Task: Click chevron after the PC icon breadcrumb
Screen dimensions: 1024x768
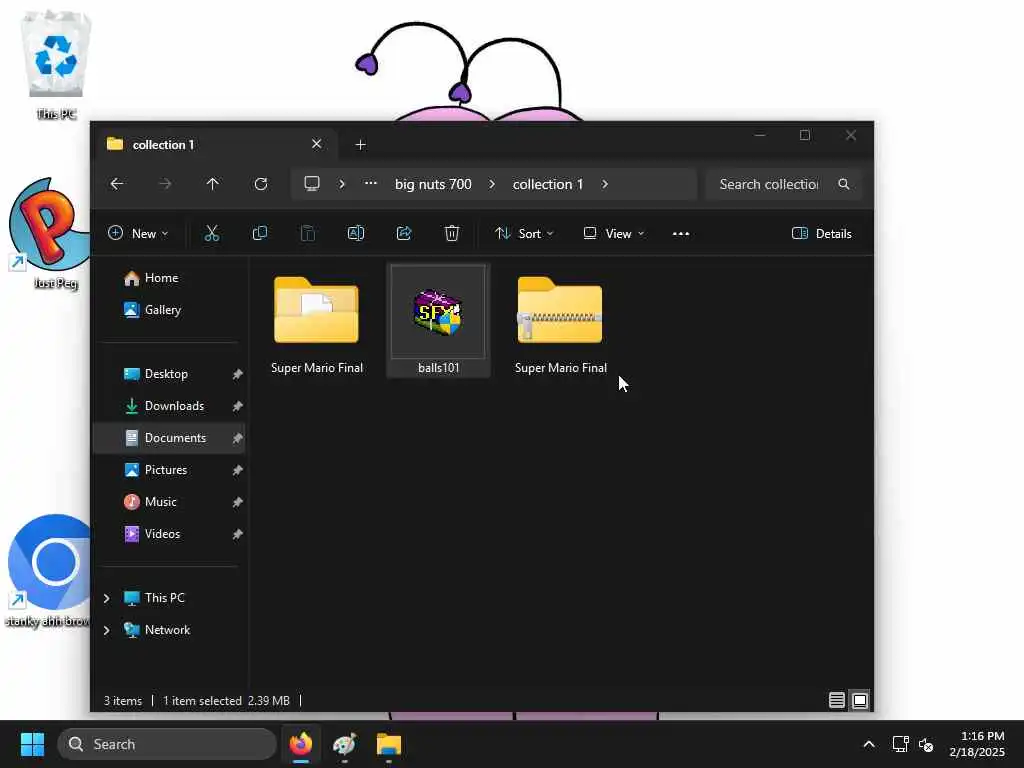Action: coord(342,184)
